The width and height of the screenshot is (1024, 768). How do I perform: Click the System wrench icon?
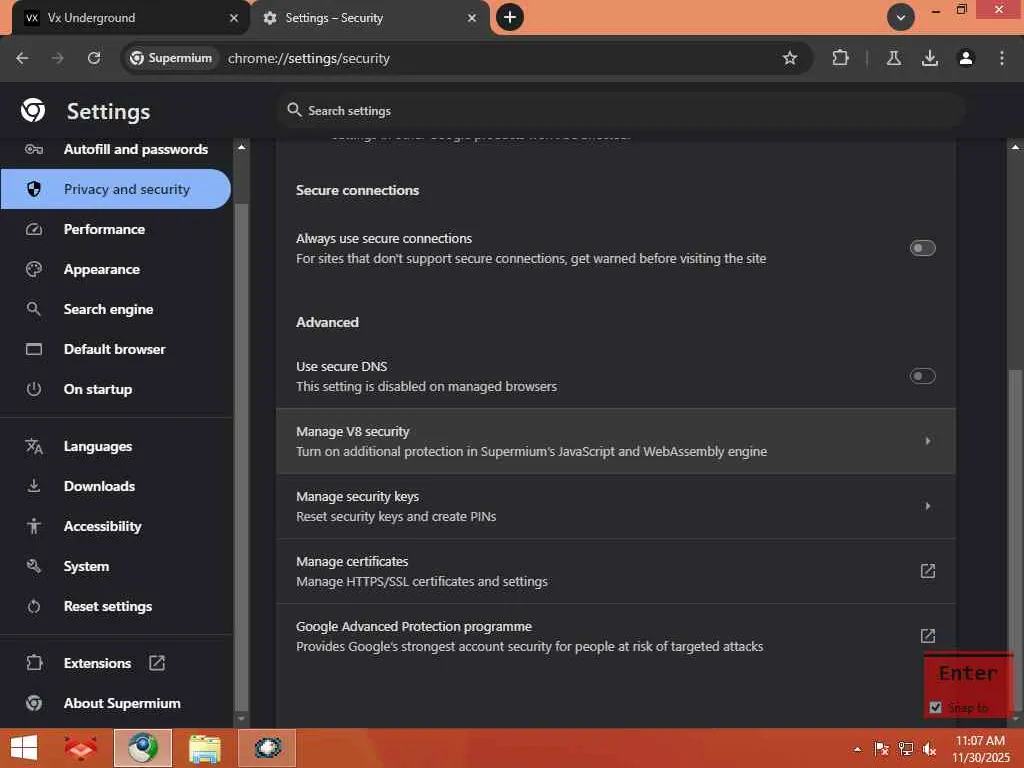coord(34,566)
